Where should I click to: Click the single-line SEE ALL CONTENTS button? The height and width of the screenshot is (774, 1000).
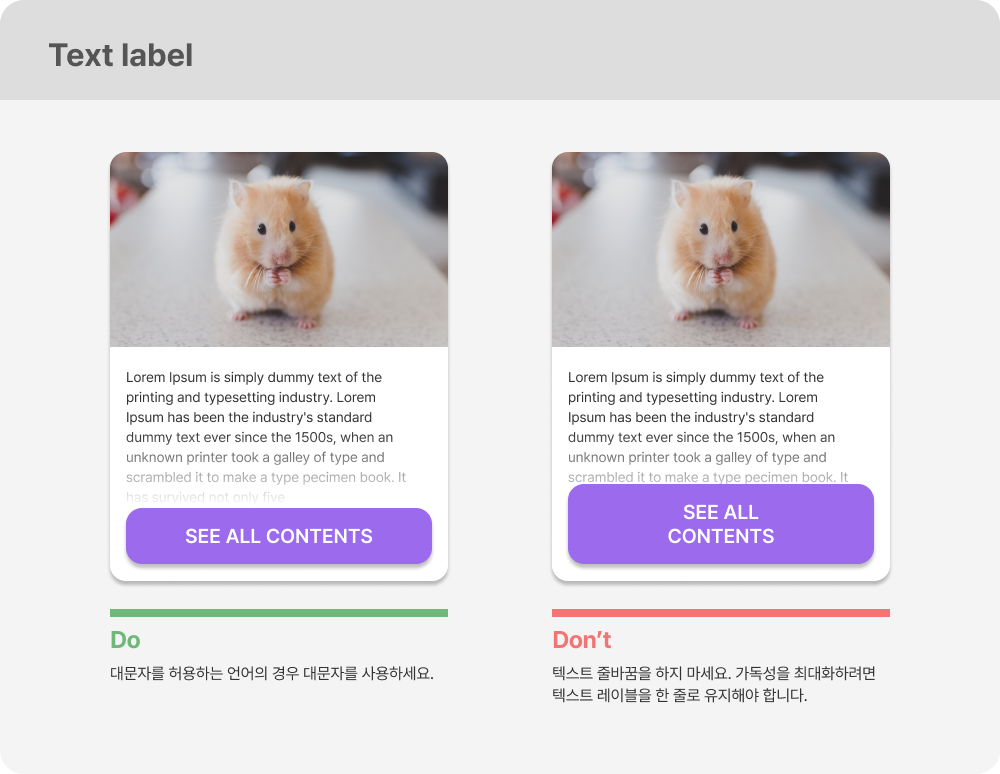tap(279, 536)
